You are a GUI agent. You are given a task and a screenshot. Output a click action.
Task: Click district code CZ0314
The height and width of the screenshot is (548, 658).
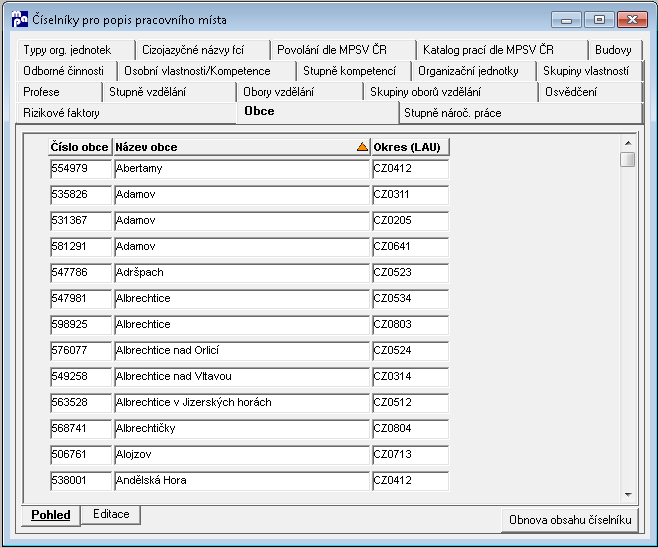click(410, 377)
